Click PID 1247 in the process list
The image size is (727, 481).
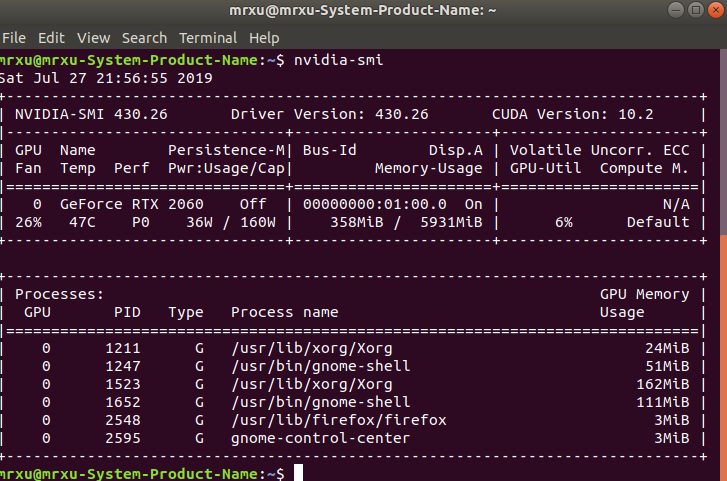pos(122,366)
